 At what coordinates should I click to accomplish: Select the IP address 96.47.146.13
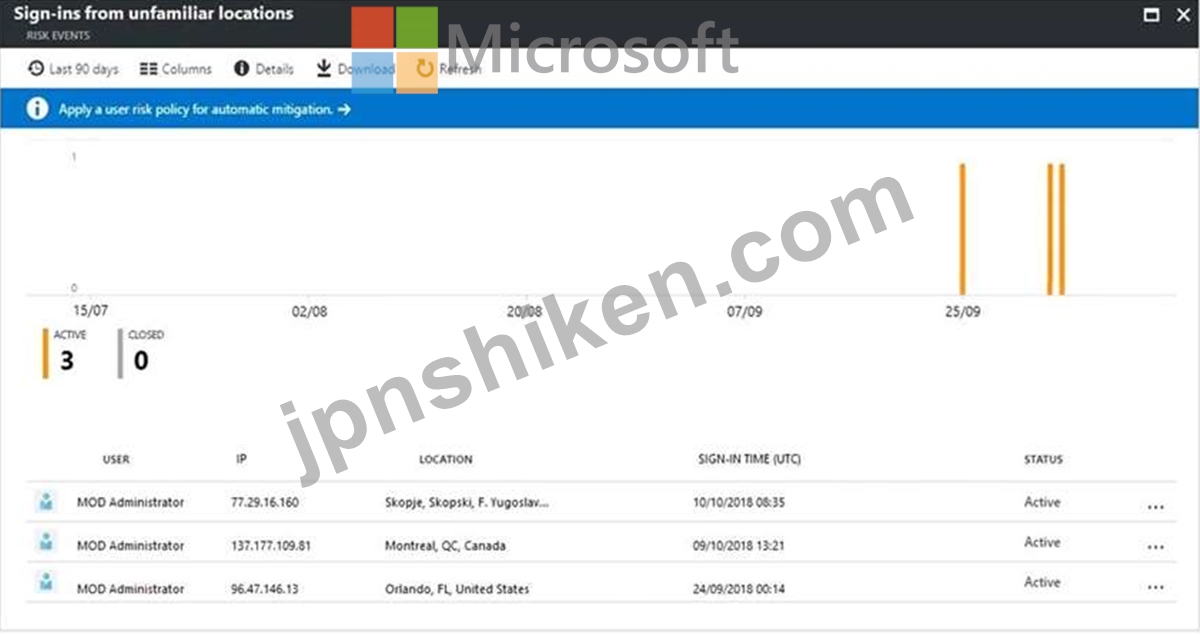point(264,589)
